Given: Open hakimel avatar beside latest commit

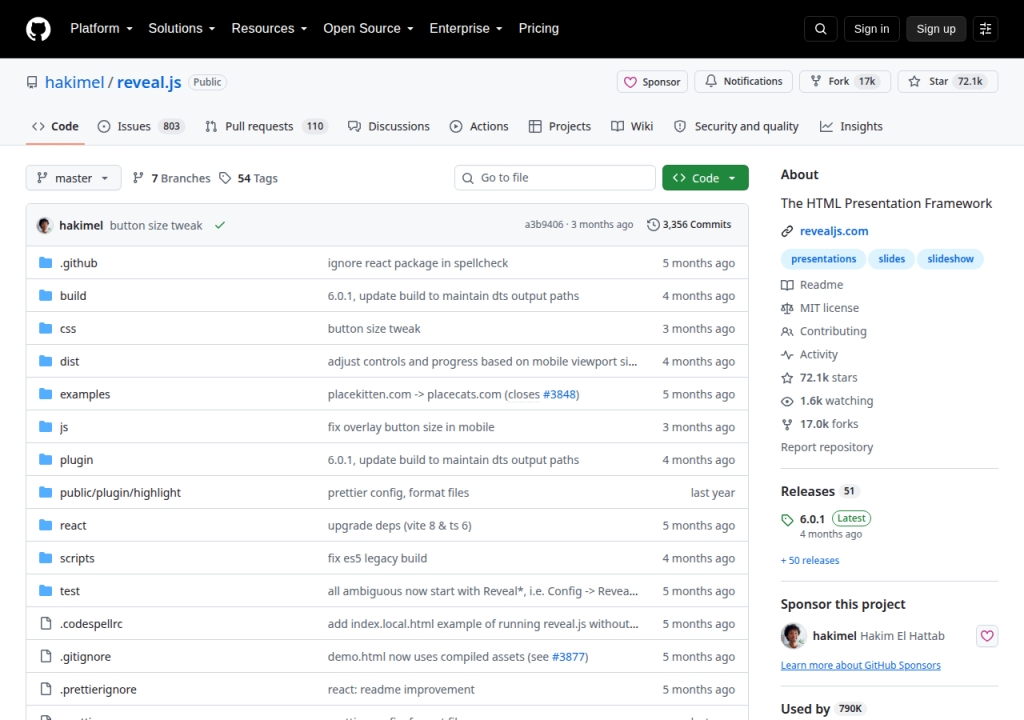Looking at the screenshot, I should pyautogui.click(x=44, y=225).
